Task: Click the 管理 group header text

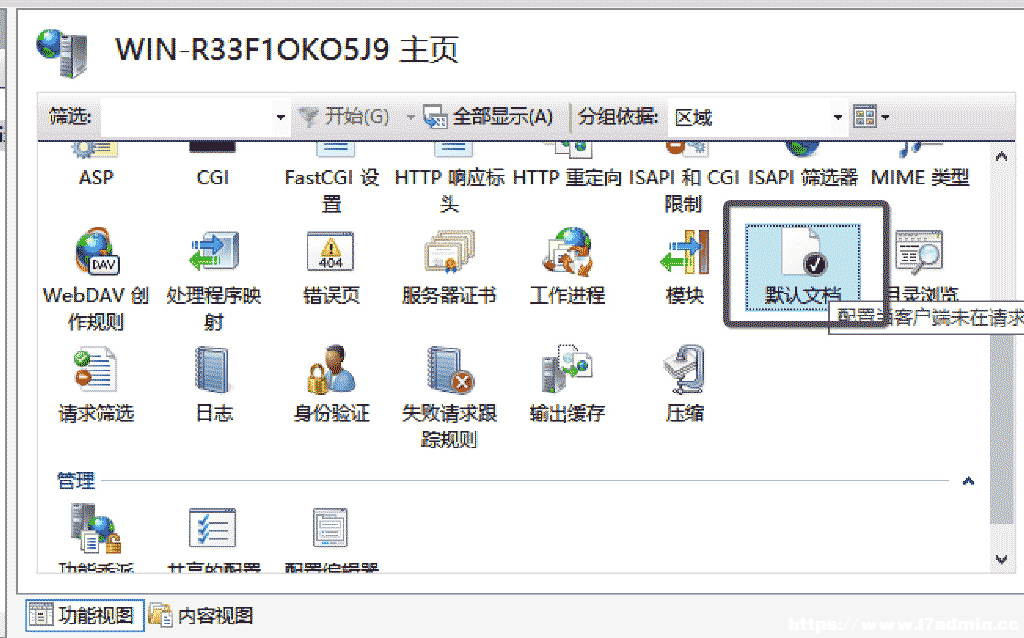Action: tap(76, 481)
